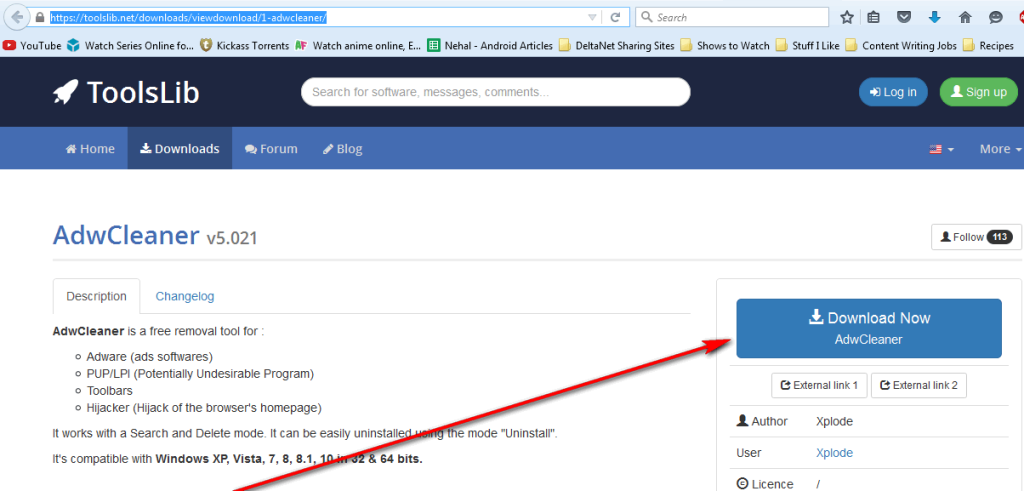Click the Pocket icon in toolbar
Viewport: 1024px width, 491px height.
904,18
